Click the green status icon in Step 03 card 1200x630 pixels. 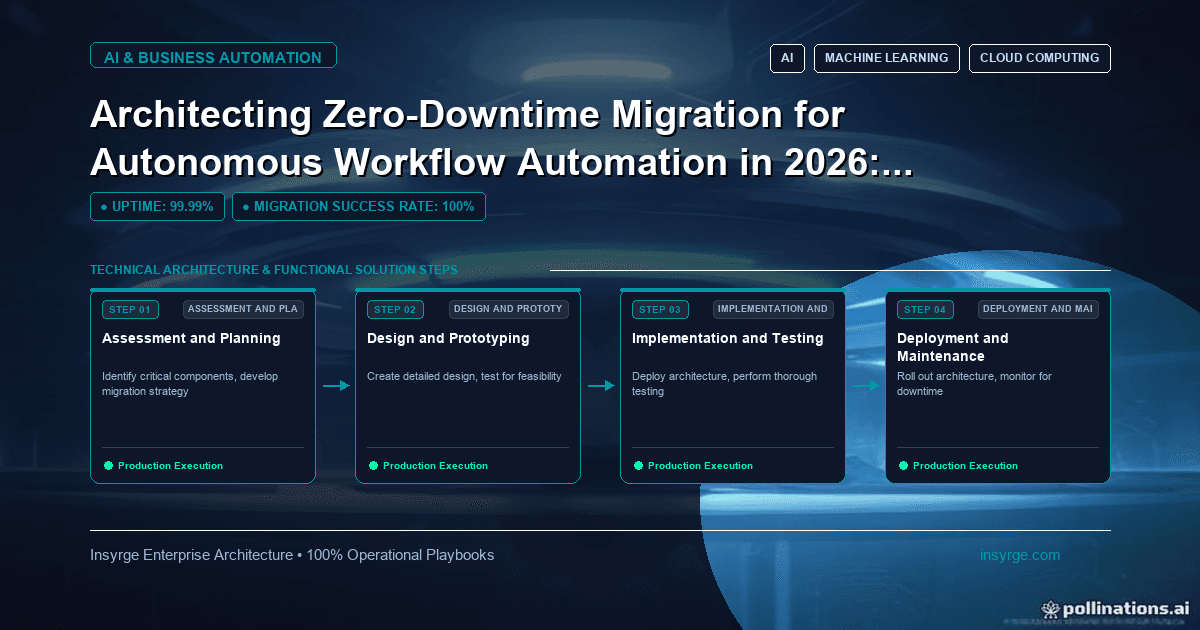pyautogui.click(x=638, y=465)
